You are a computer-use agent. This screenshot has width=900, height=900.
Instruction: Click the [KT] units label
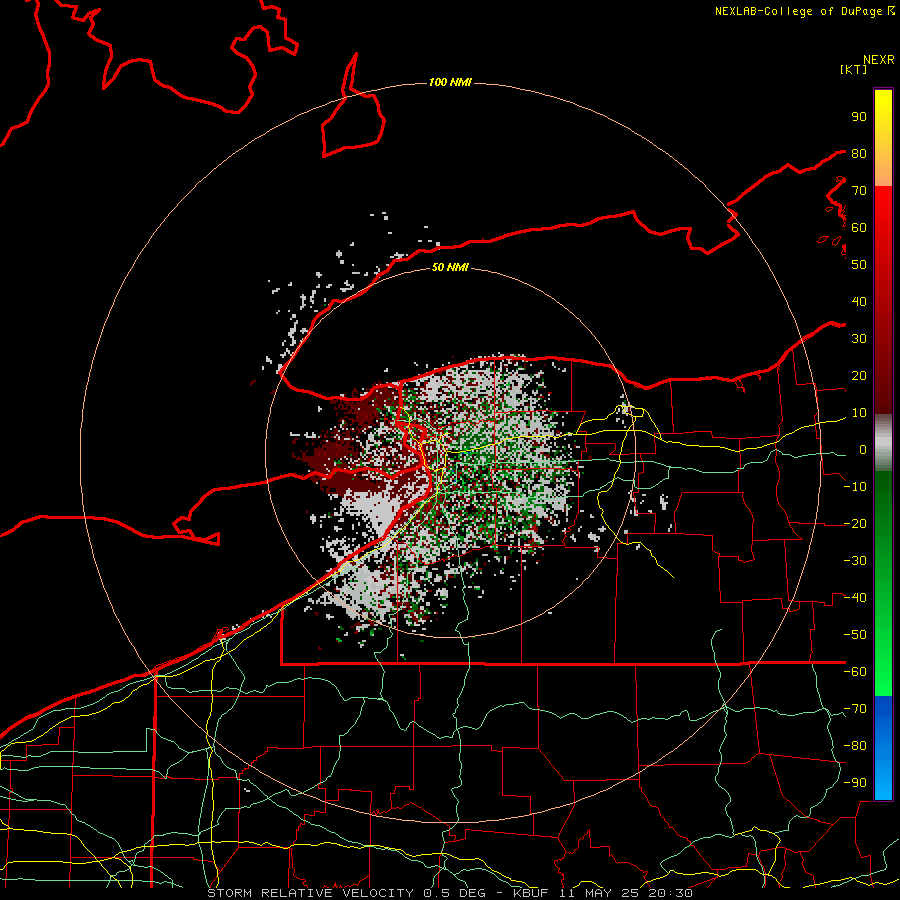coord(853,69)
